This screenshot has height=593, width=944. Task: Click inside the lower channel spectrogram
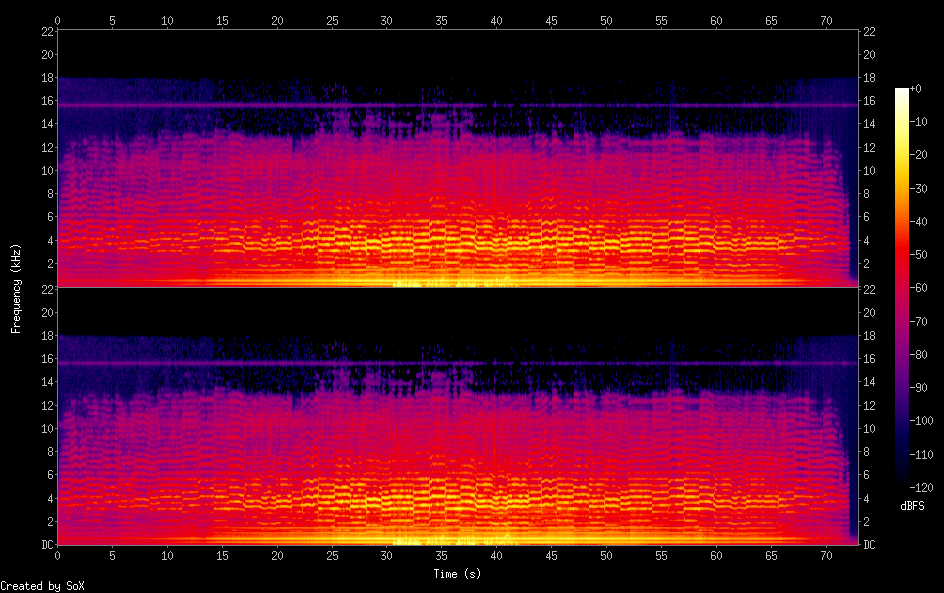[458, 417]
